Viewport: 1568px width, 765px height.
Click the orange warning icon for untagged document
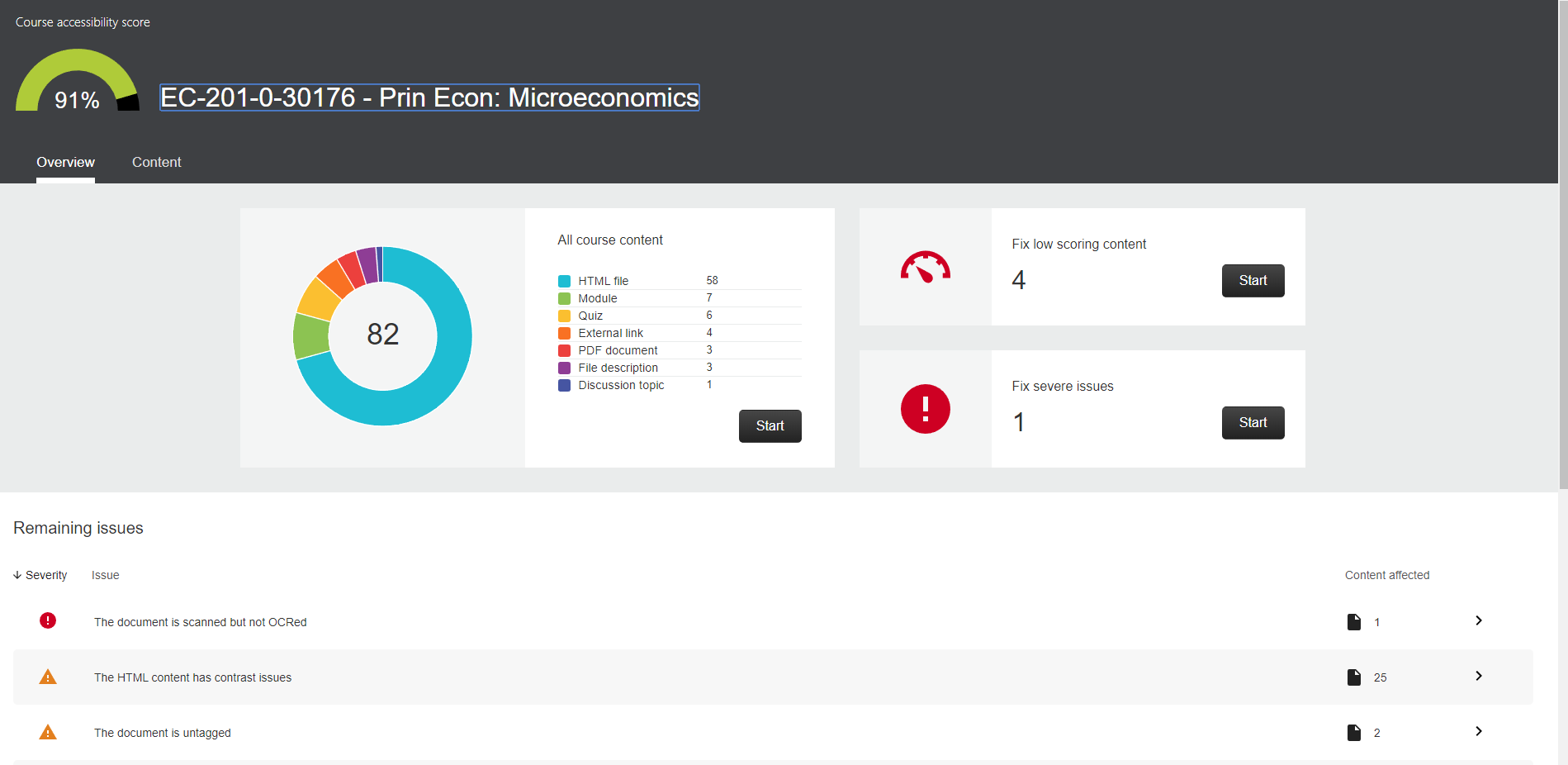point(48,733)
